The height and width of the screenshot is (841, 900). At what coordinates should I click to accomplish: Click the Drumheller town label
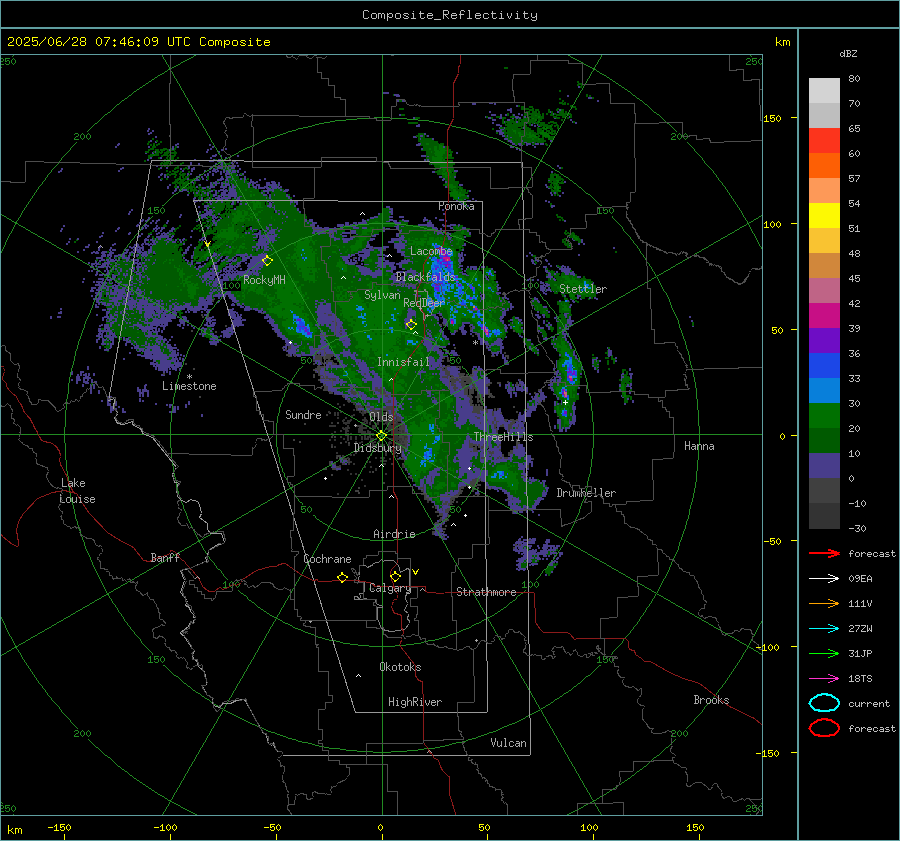tap(586, 493)
